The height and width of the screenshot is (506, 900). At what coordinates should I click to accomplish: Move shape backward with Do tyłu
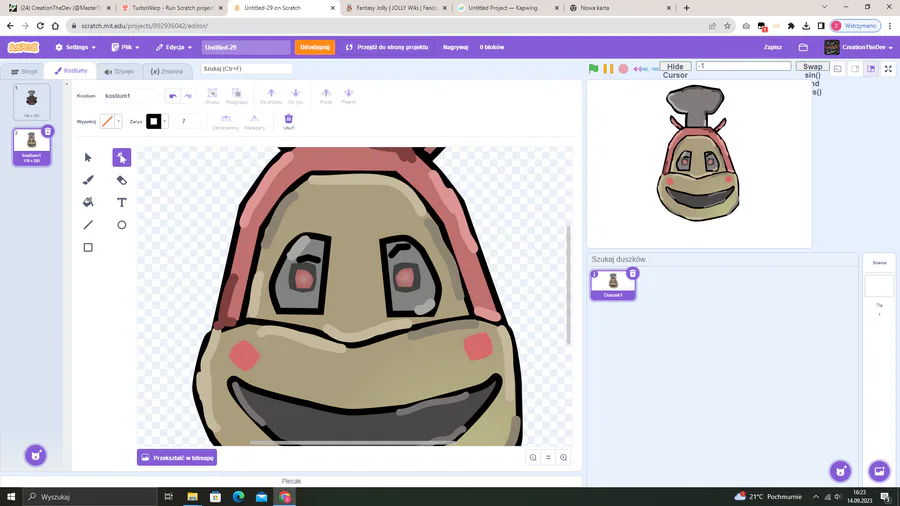(296, 96)
